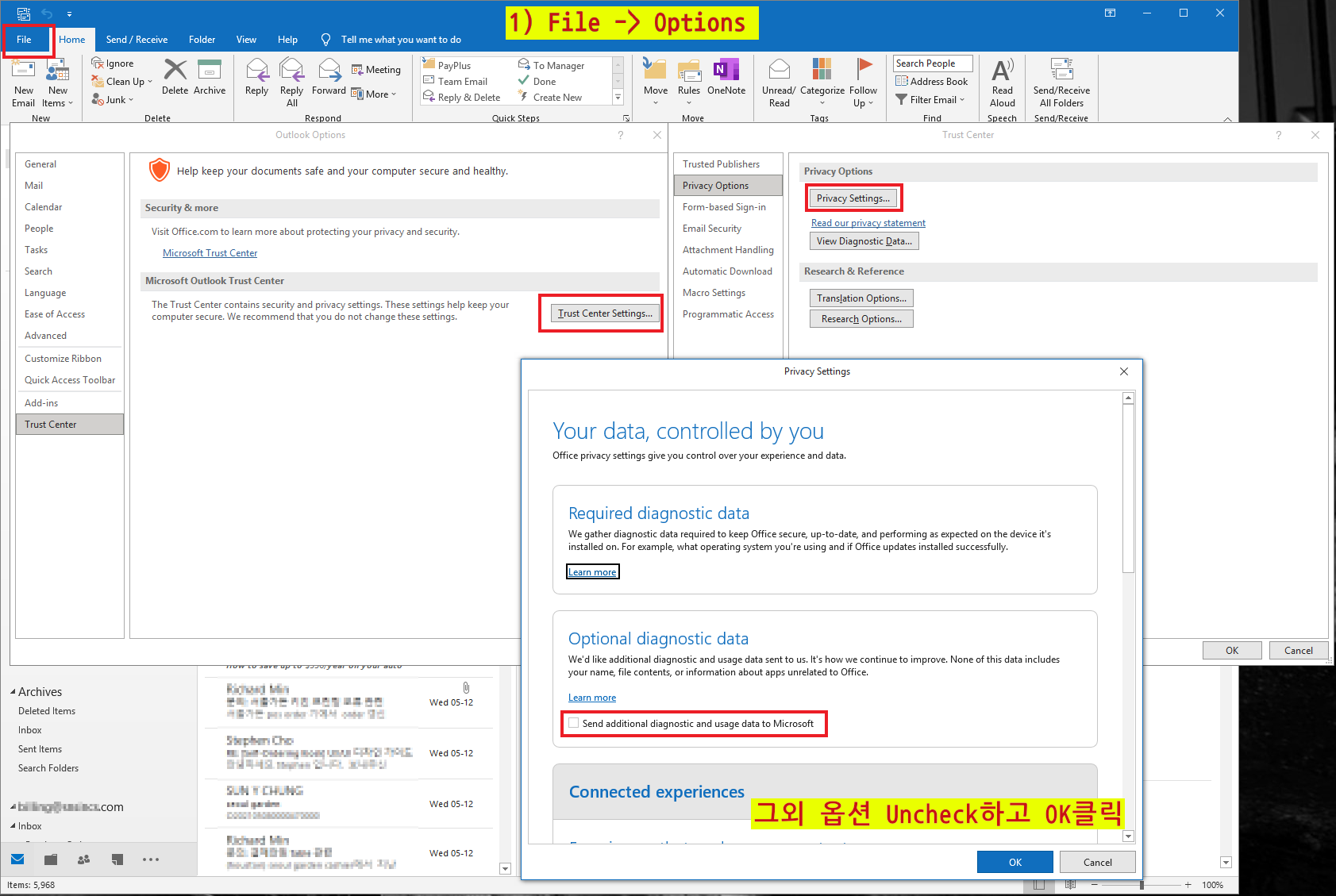Click the zoom slider in status bar
The width and height of the screenshot is (1336, 896).
tap(1141, 884)
